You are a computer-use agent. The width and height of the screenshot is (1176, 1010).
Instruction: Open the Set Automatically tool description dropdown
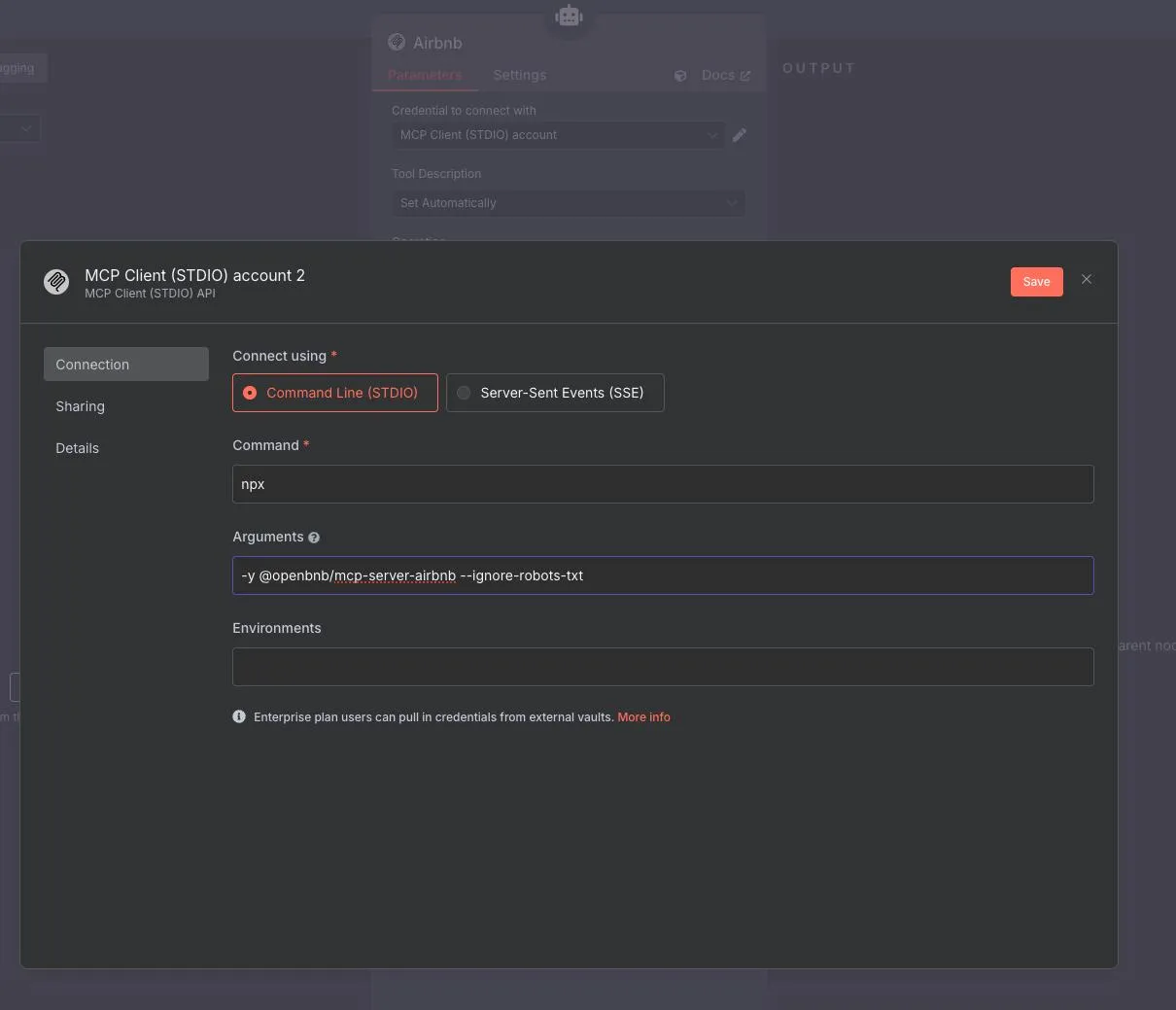(568, 203)
